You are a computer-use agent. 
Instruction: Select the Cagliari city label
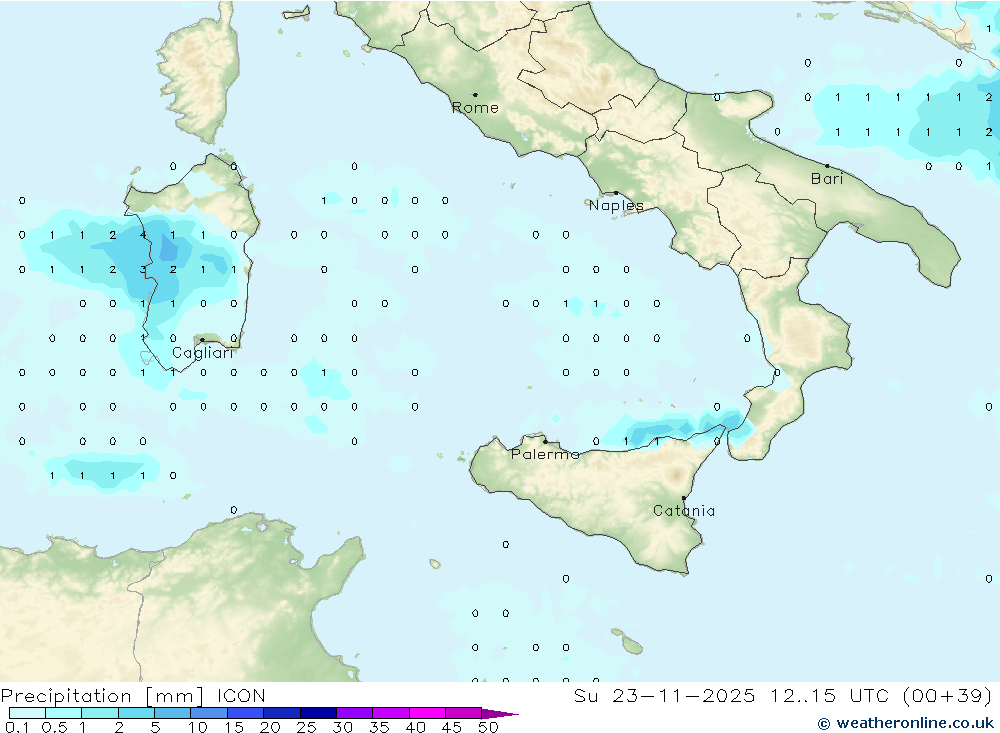pyautogui.click(x=203, y=353)
